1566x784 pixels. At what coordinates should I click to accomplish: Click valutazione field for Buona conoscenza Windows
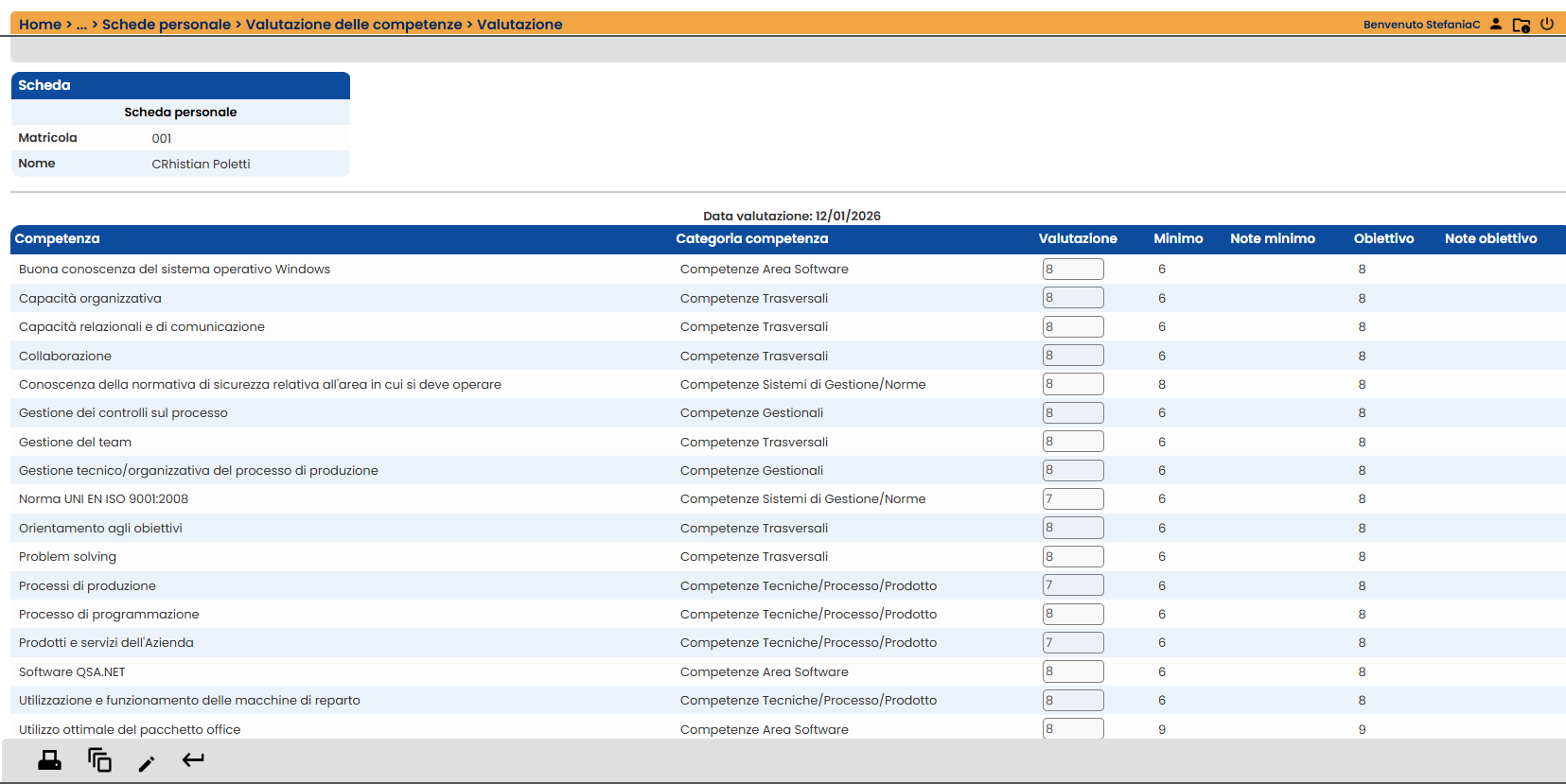[x=1073, y=270]
